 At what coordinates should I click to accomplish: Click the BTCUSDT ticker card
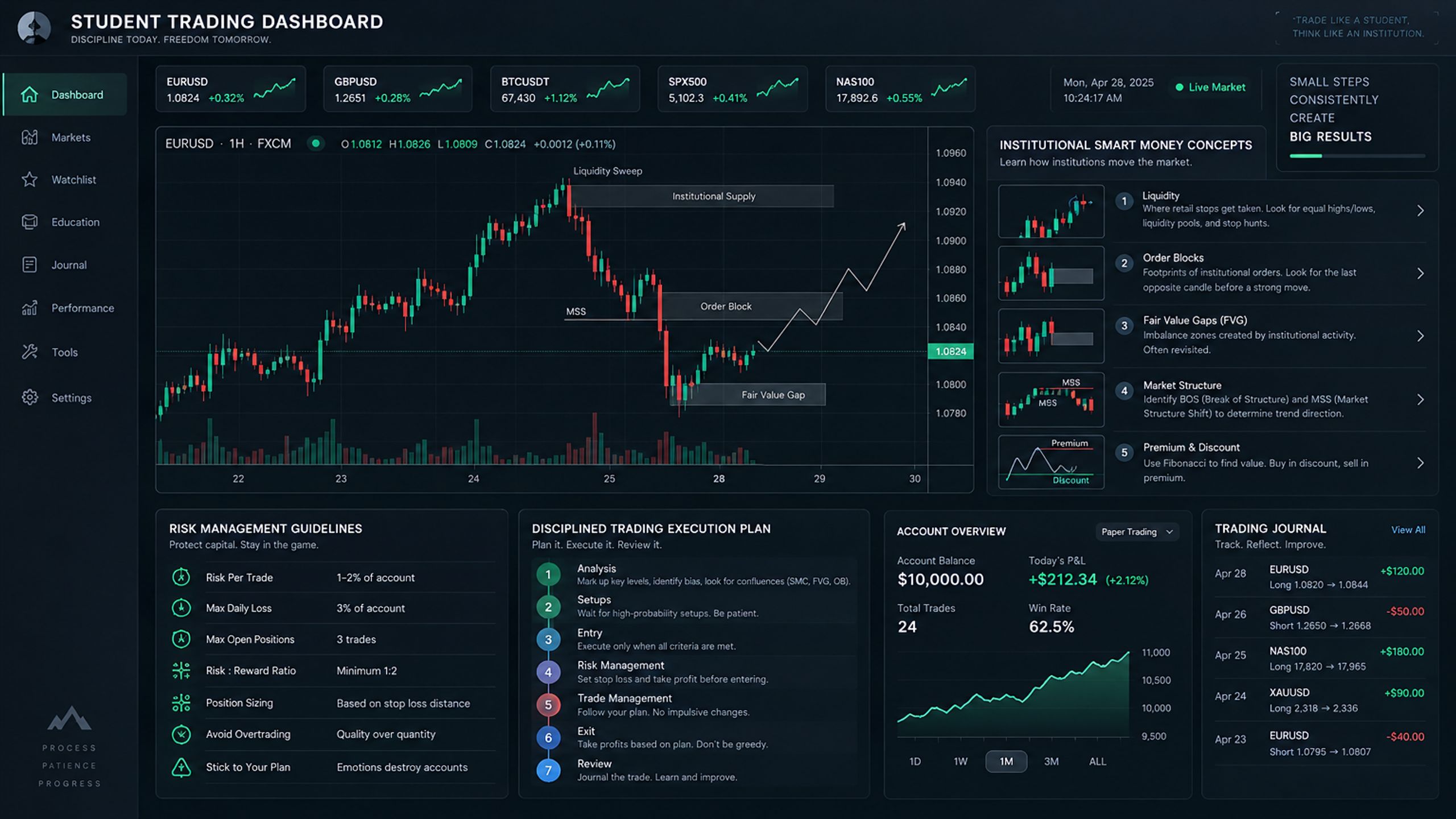tap(565, 89)
